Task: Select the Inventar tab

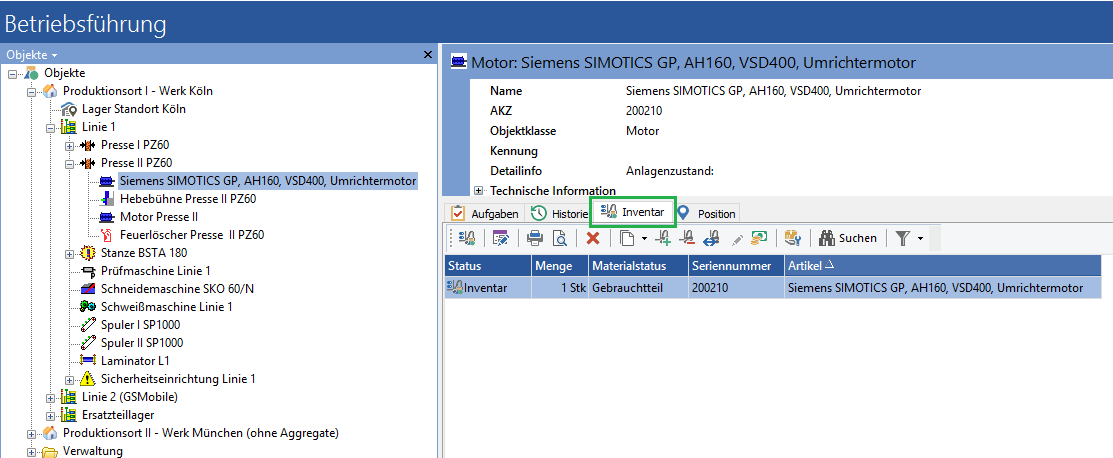Action: pos(632,212)
